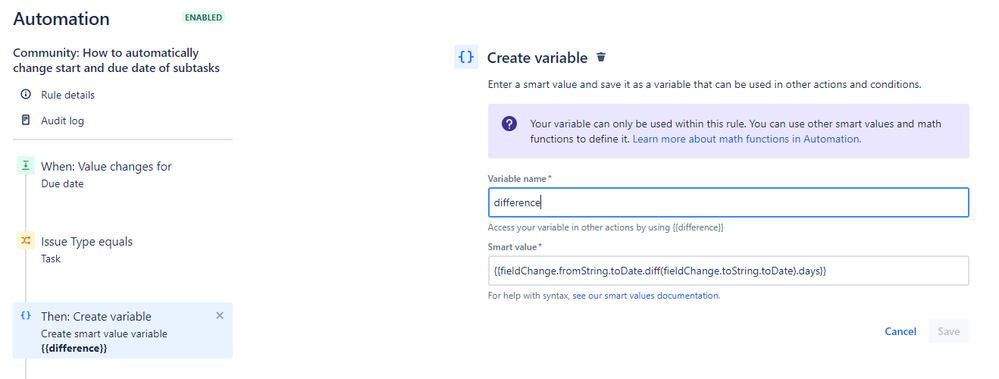Viewport: 999px width, 379px height.
Task: Click into the Variable name field
Action: 728,203
